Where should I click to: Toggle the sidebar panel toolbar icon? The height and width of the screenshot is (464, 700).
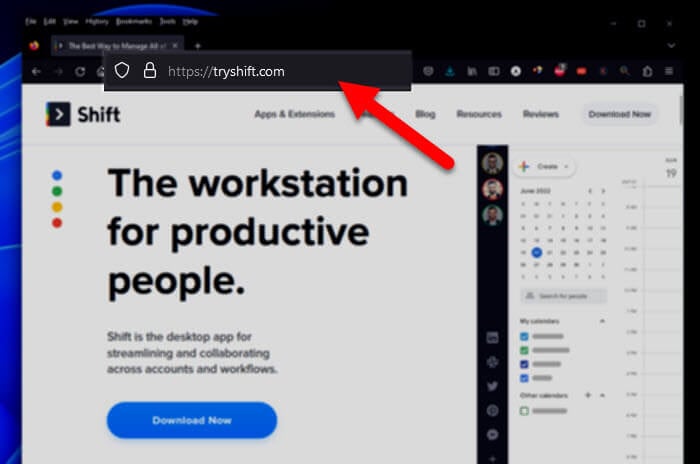494,71
